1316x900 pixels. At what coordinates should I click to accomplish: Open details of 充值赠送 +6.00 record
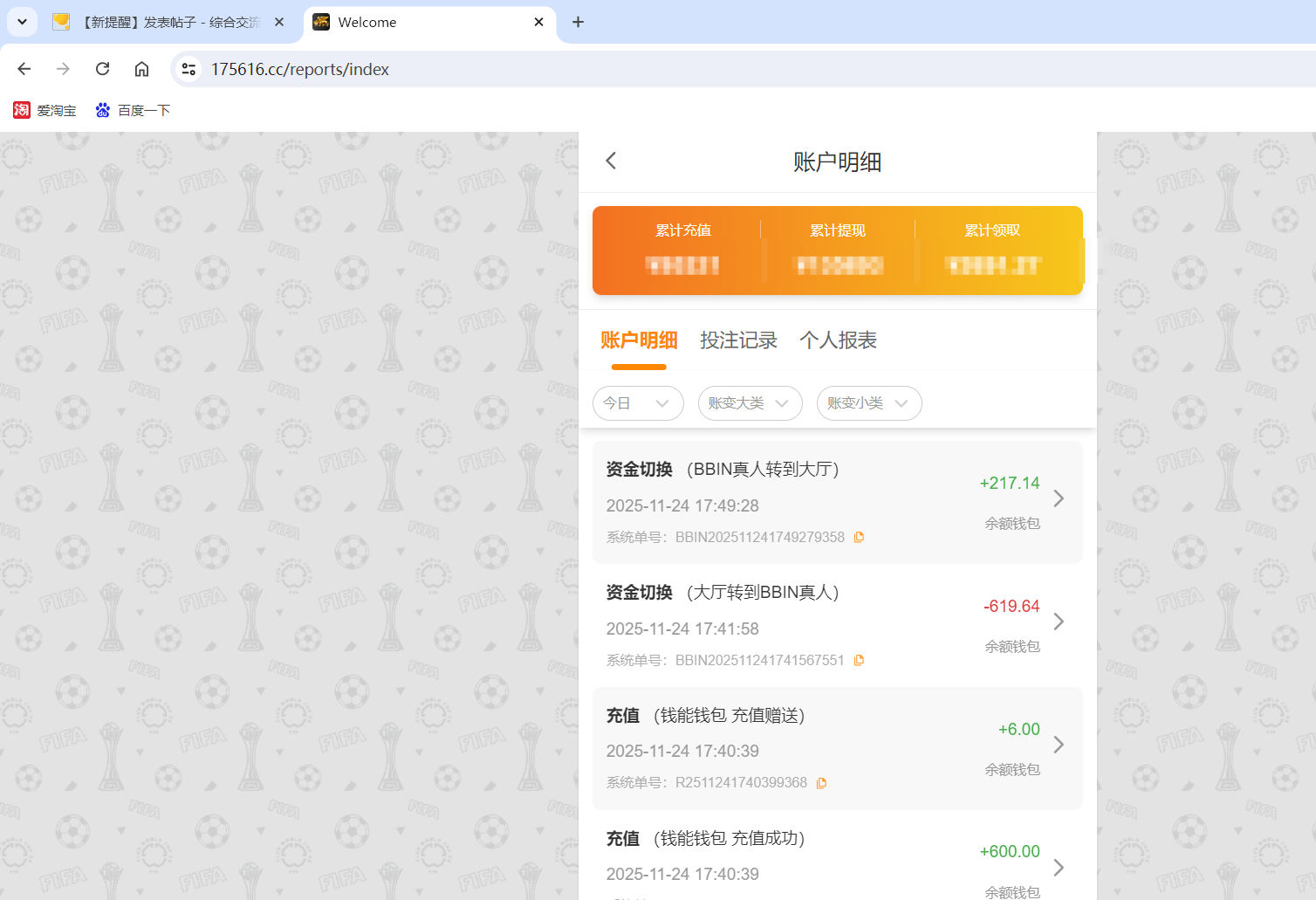(1059, 745)
